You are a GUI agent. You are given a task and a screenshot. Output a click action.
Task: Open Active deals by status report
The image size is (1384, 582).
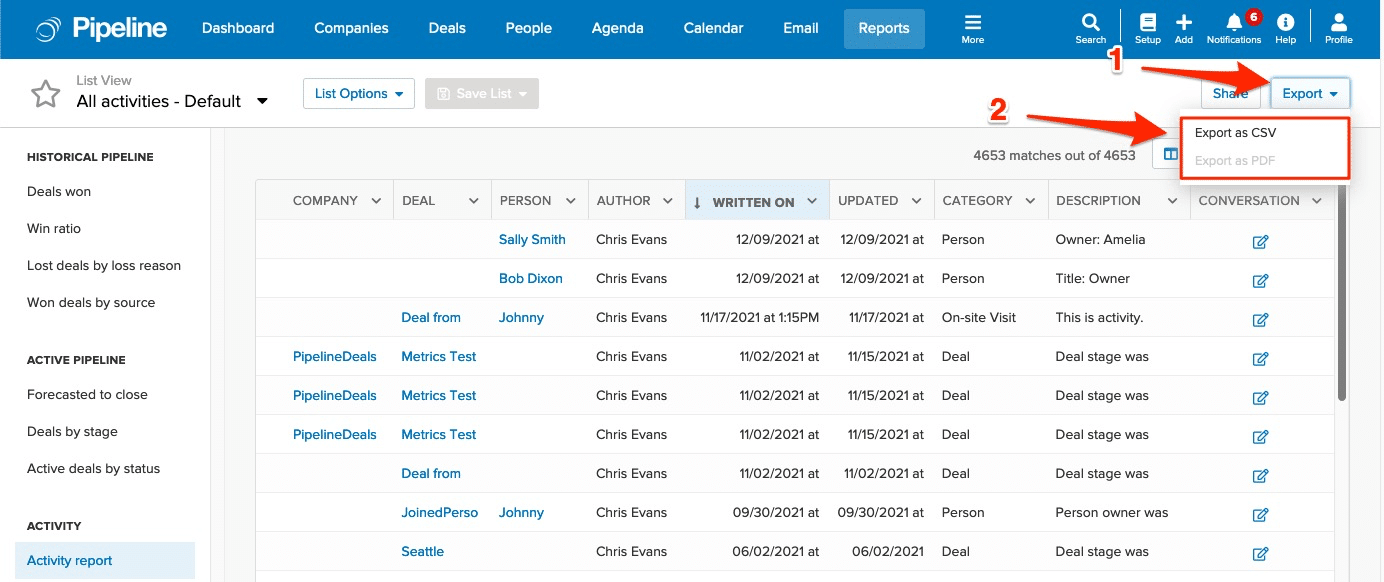click(93, 469)
